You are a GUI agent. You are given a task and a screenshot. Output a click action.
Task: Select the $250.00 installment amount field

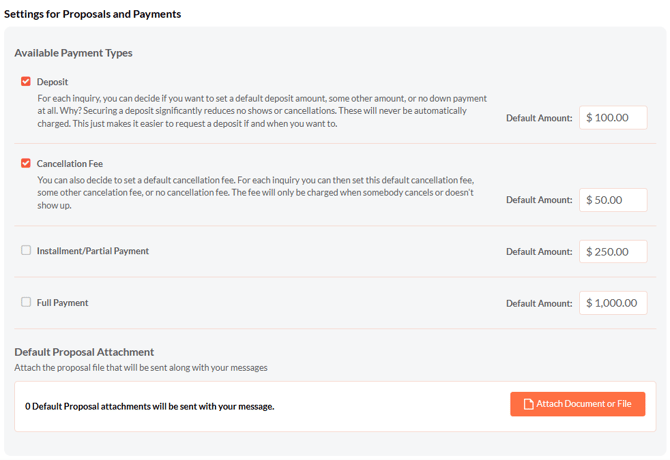613,252
